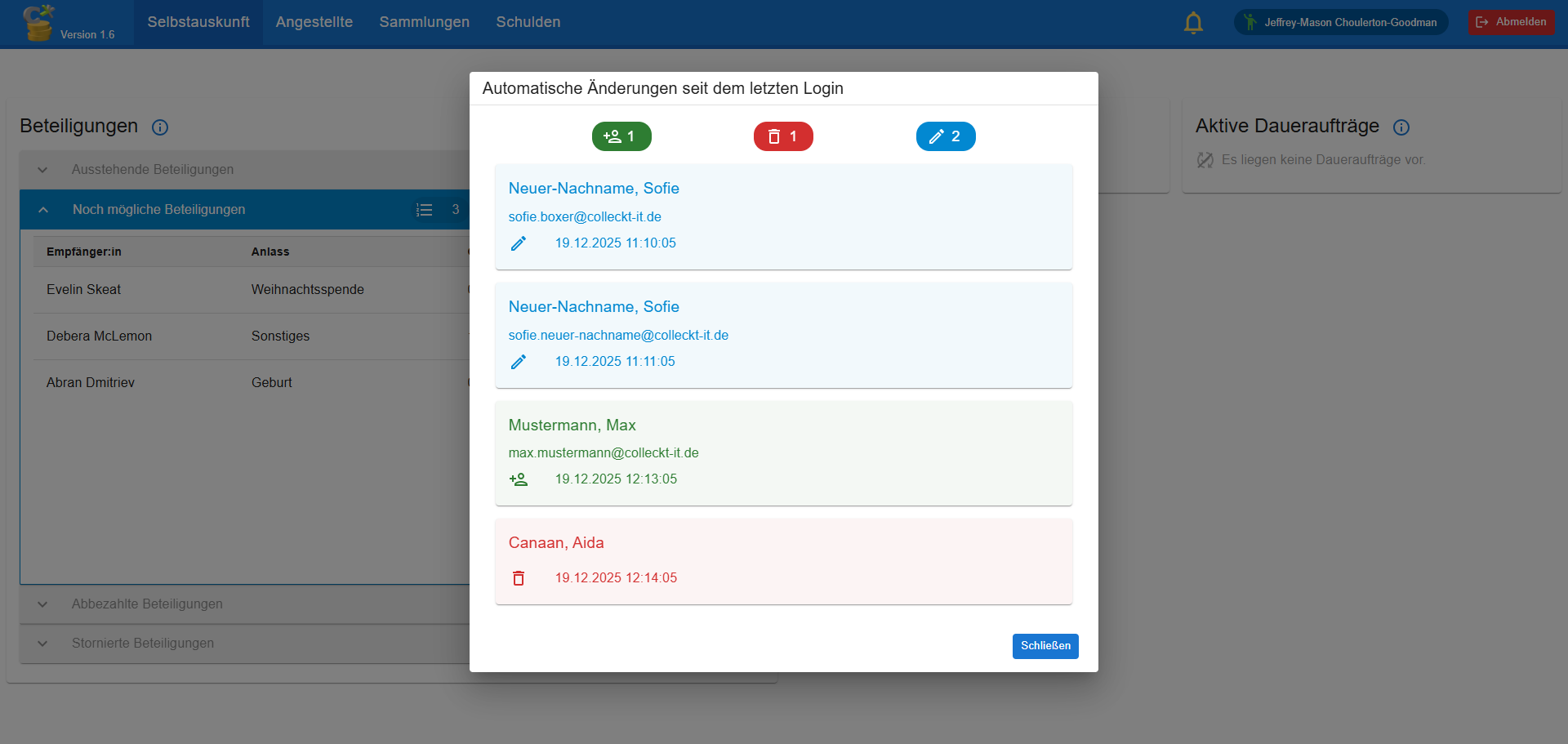Expand Abbezahlte Beteiligungen section
Image resolution: width=1568 pixels, height=744 pixels.
pos(43,604)
